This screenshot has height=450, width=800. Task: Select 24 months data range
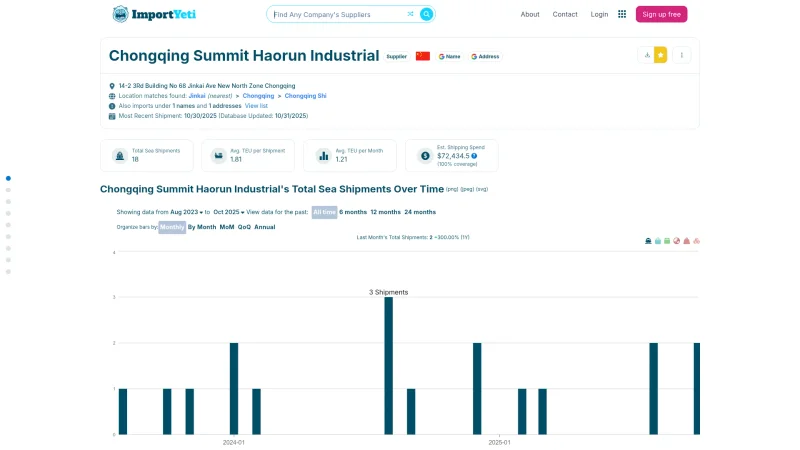(x=420, y=212)
